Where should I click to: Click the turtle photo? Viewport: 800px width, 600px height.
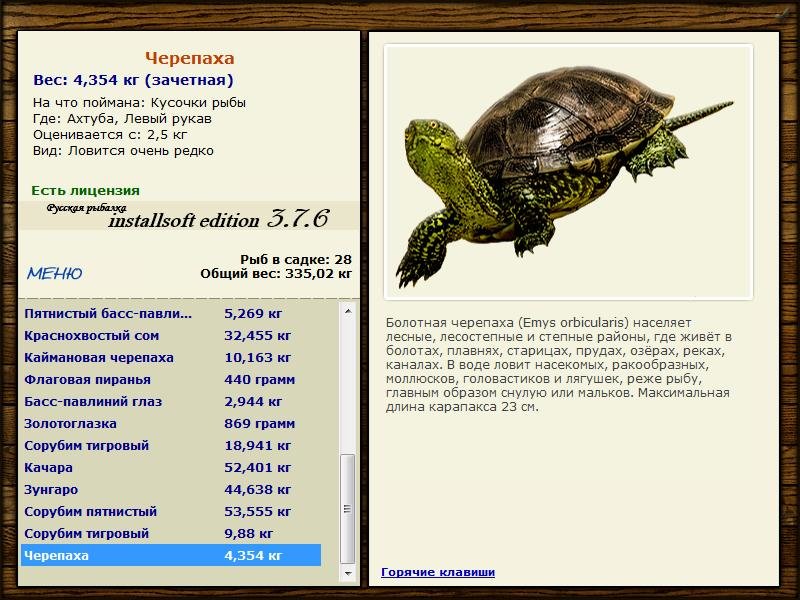pos(568,172)
